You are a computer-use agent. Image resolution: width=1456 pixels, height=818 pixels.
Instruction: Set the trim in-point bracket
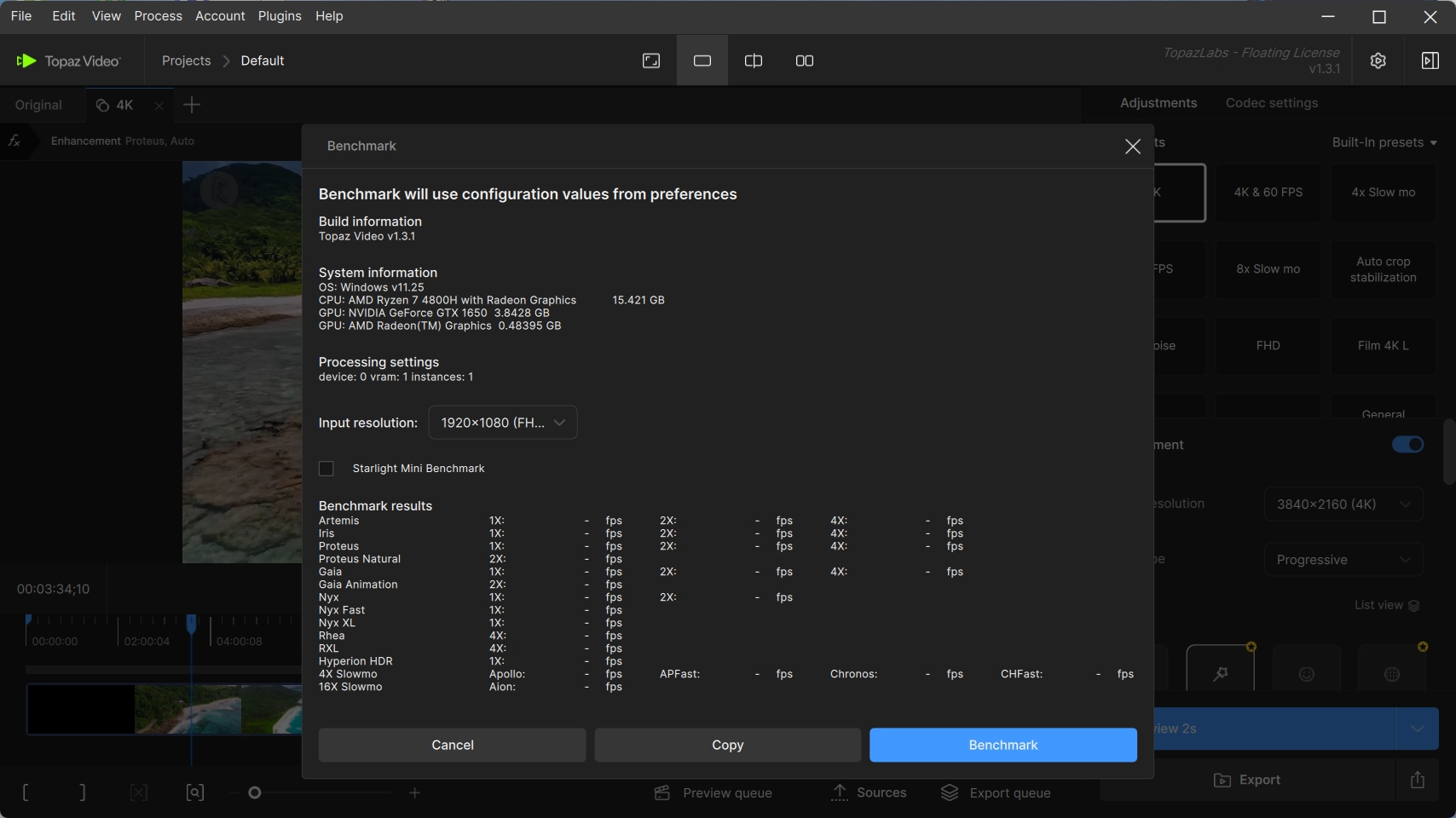click(26, 792)
